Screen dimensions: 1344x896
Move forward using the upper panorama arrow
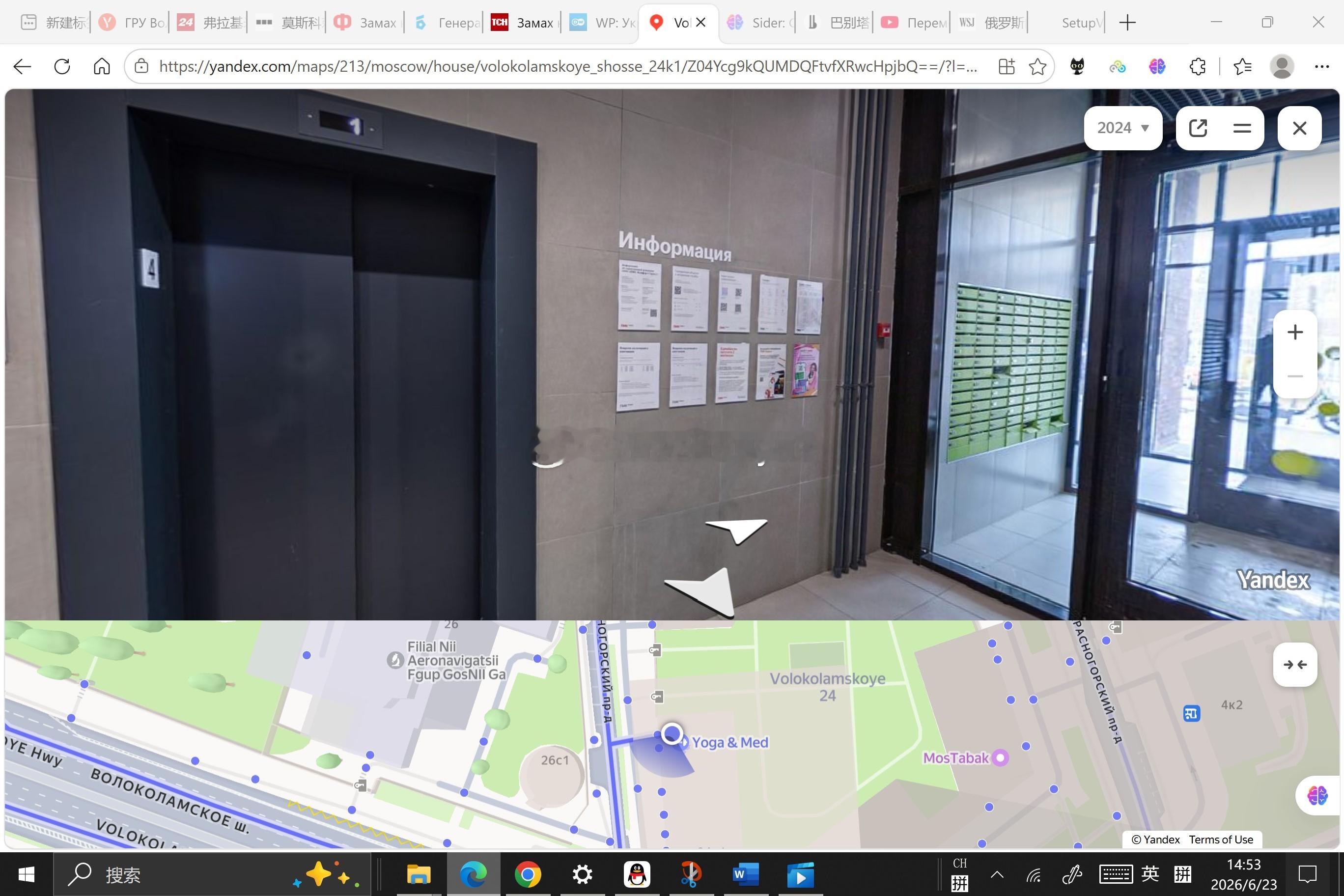click(x=738, y=531)
